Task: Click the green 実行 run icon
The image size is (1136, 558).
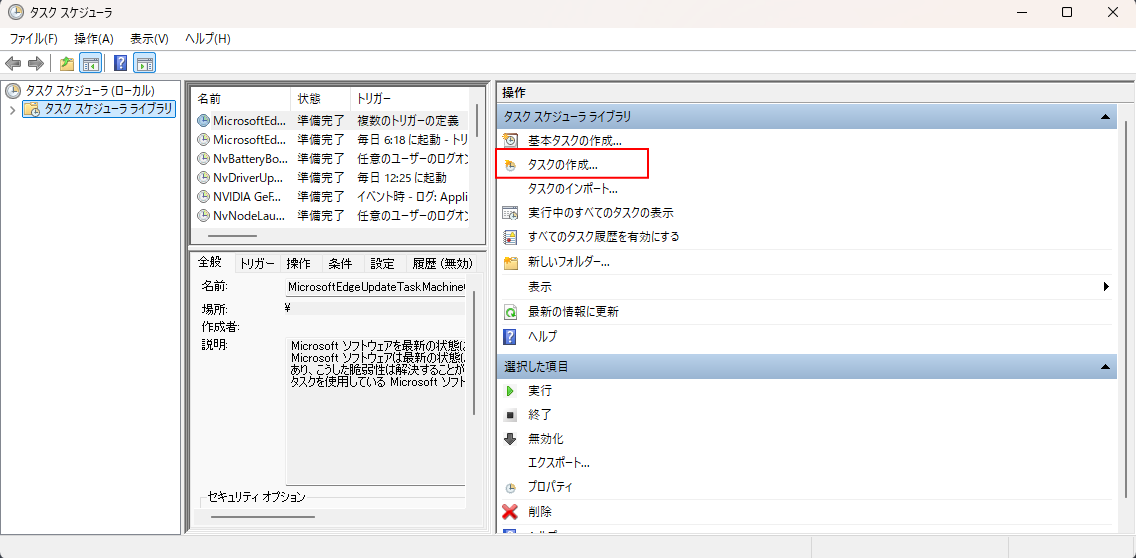Action: 510,391
